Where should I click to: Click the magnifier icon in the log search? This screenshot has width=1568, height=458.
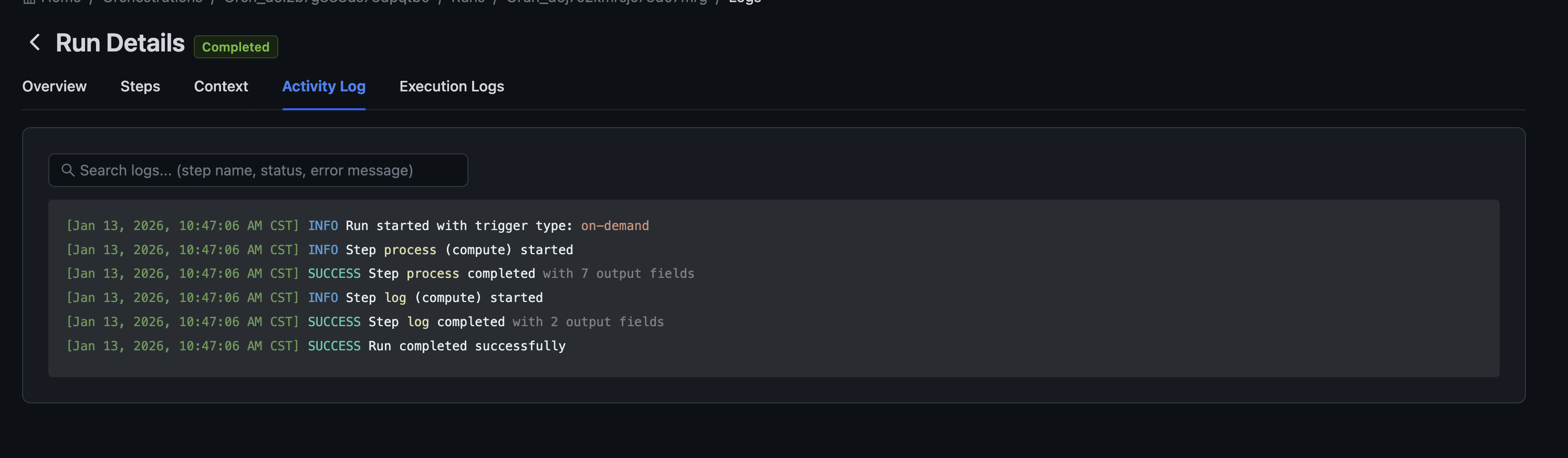click(x=68, y=171)
